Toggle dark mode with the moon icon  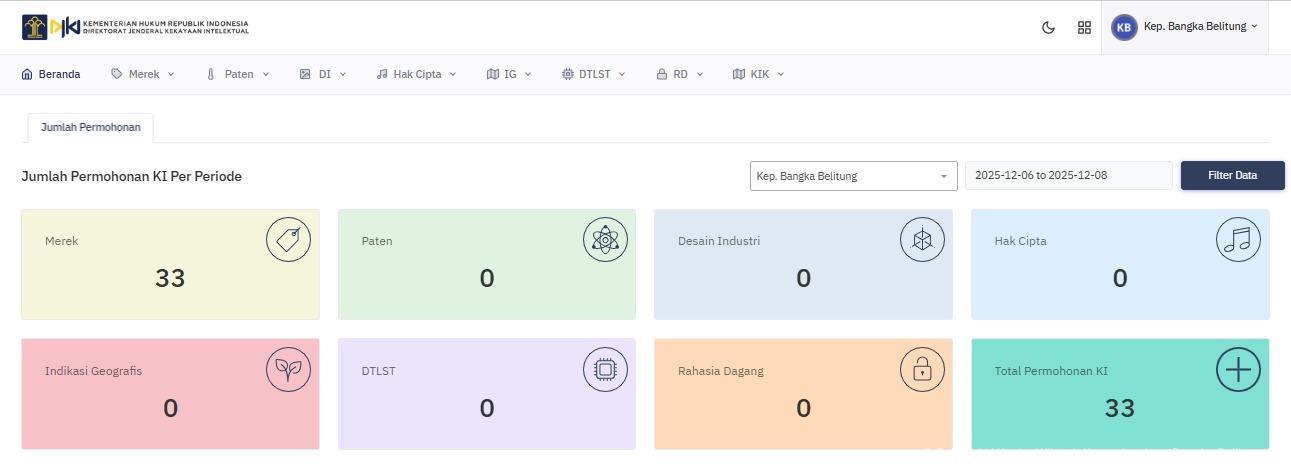pyautogui.click(x=1048, y=28)
